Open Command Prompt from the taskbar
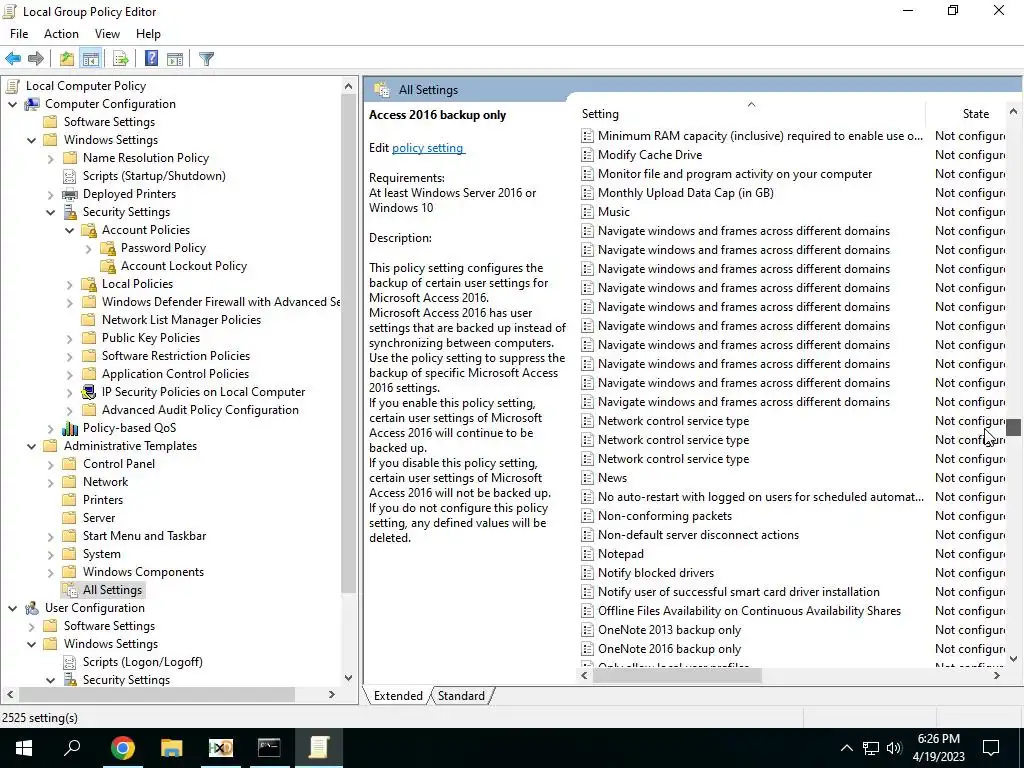Image resolution: width=1024 pixels, height=768 pixels. (x=269, y=748)
